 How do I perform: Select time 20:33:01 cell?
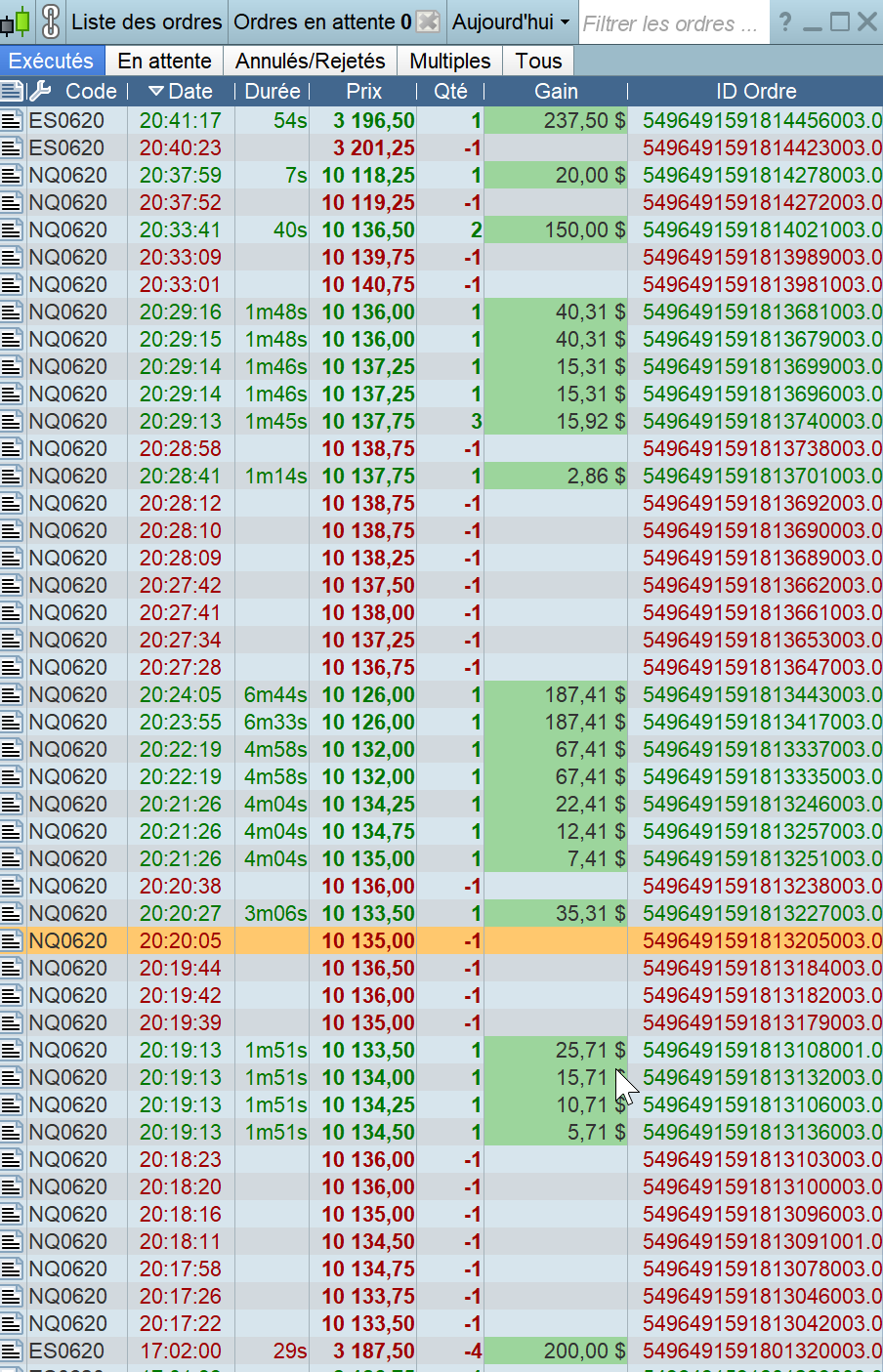(181, 285)
